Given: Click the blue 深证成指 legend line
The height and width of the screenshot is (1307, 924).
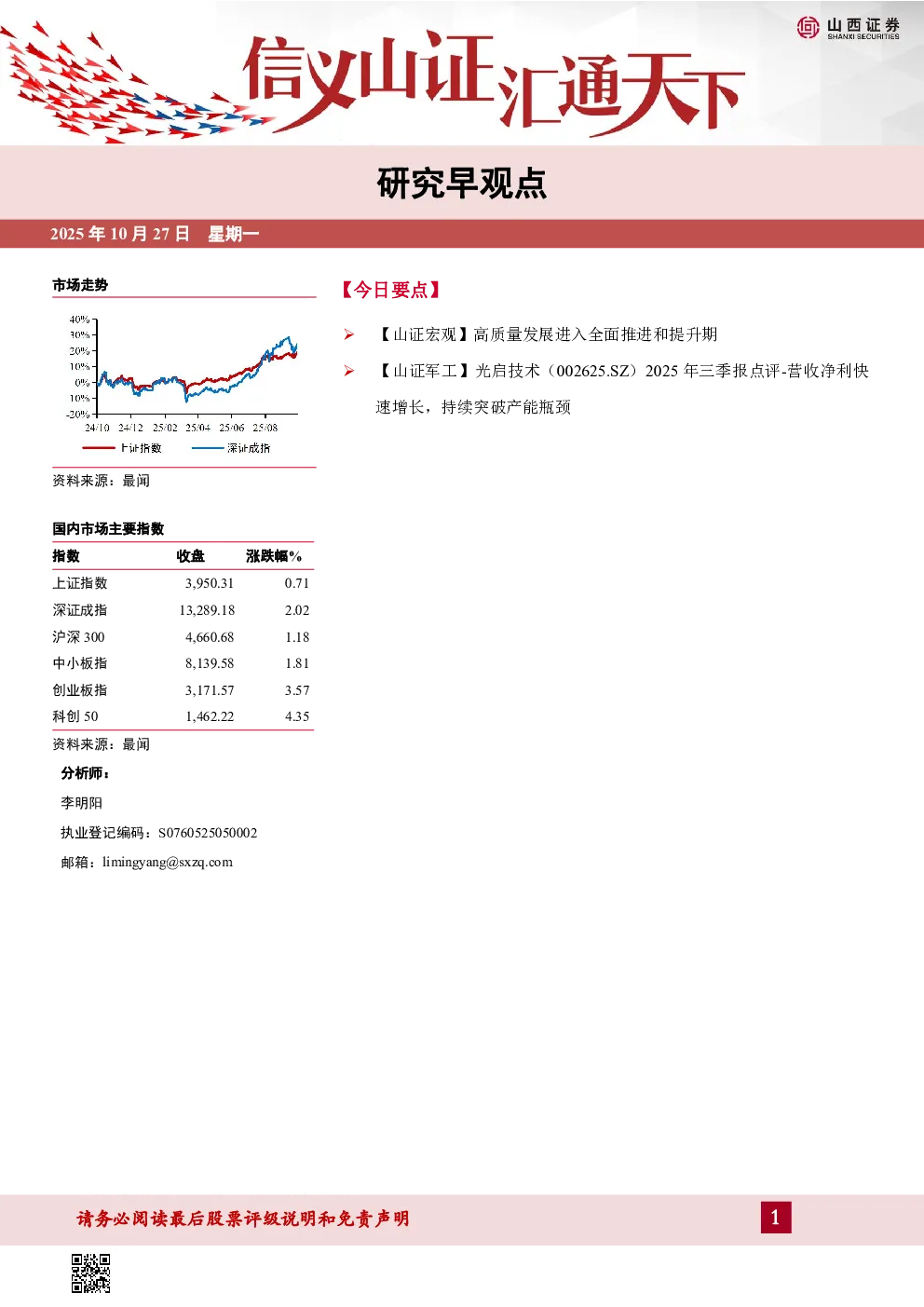Looking at the screenshot, I should pyautogui.click(x=208, y=448).
